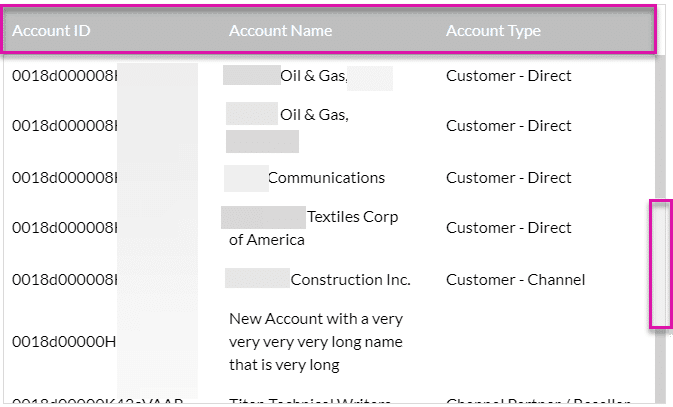
Task: Sort by the Account Name column header
Action: [x=280, y=31]
